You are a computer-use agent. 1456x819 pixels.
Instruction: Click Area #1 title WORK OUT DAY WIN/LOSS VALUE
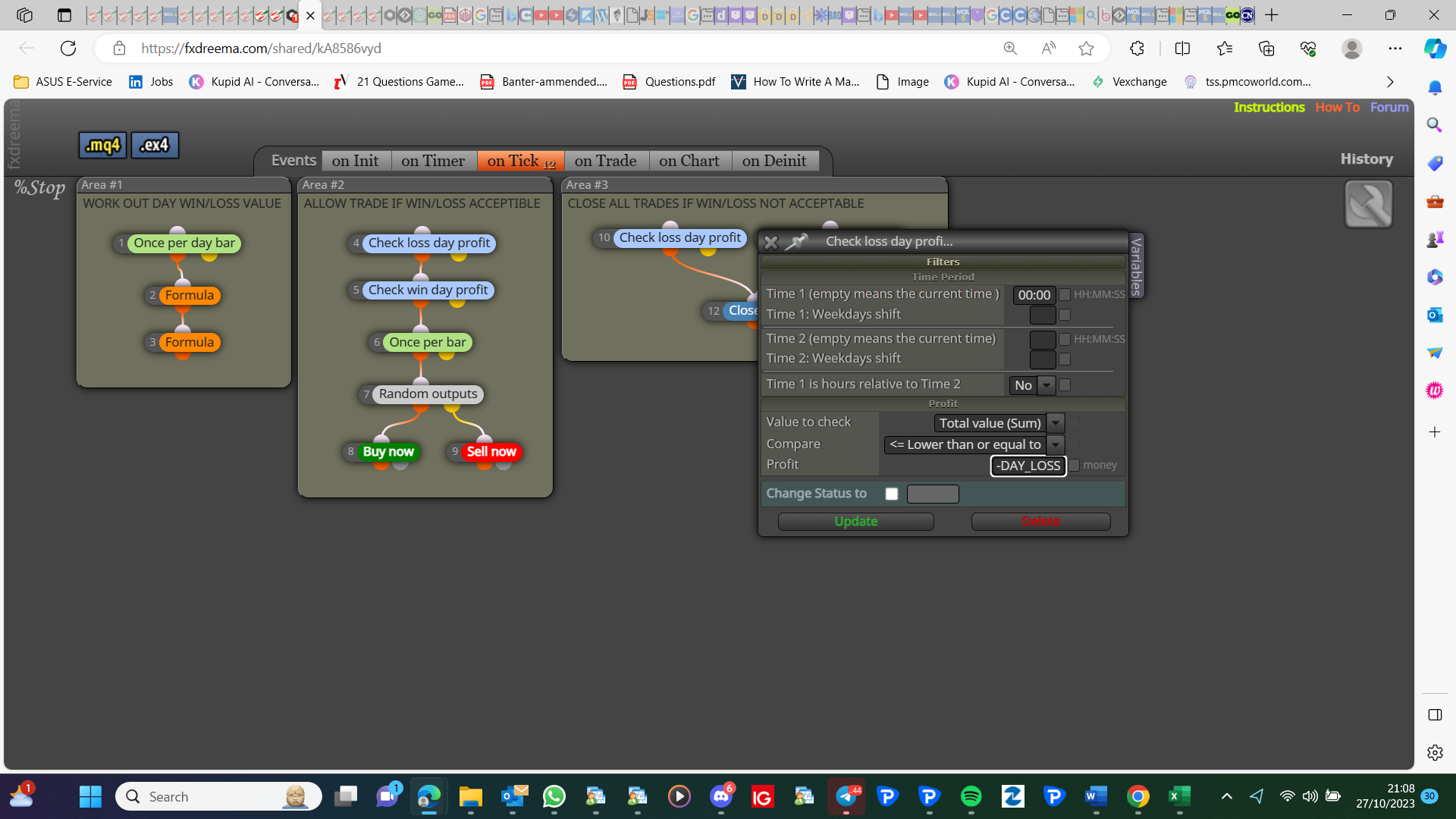[182, 203]
